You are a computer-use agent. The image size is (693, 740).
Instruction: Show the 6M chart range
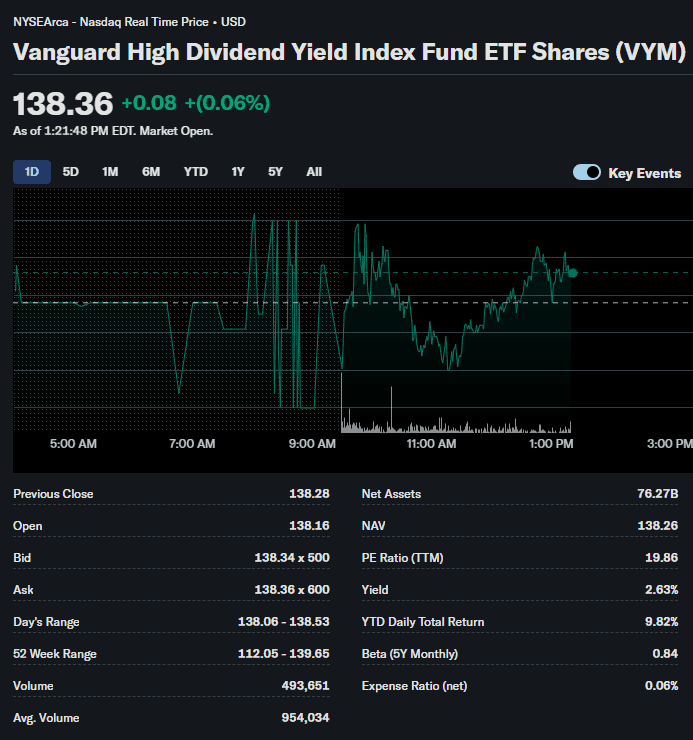point(151,172)
